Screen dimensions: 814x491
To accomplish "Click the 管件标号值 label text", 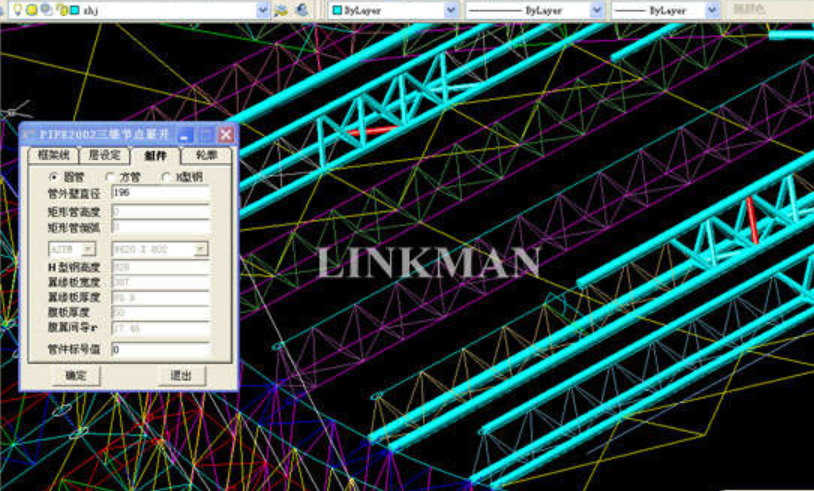I will click(x=73, y=349).
